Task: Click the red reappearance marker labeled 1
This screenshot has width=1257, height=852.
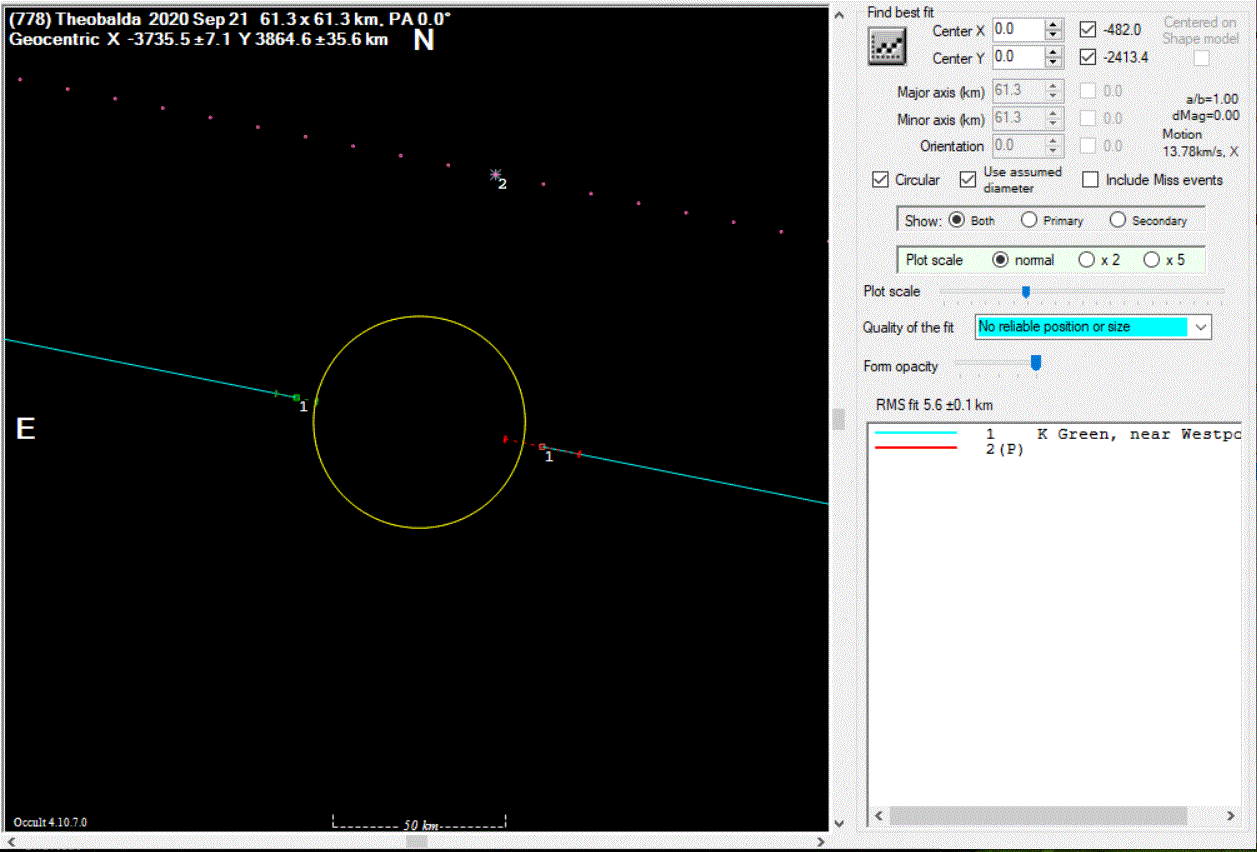Action: click(x=542, y=446)
